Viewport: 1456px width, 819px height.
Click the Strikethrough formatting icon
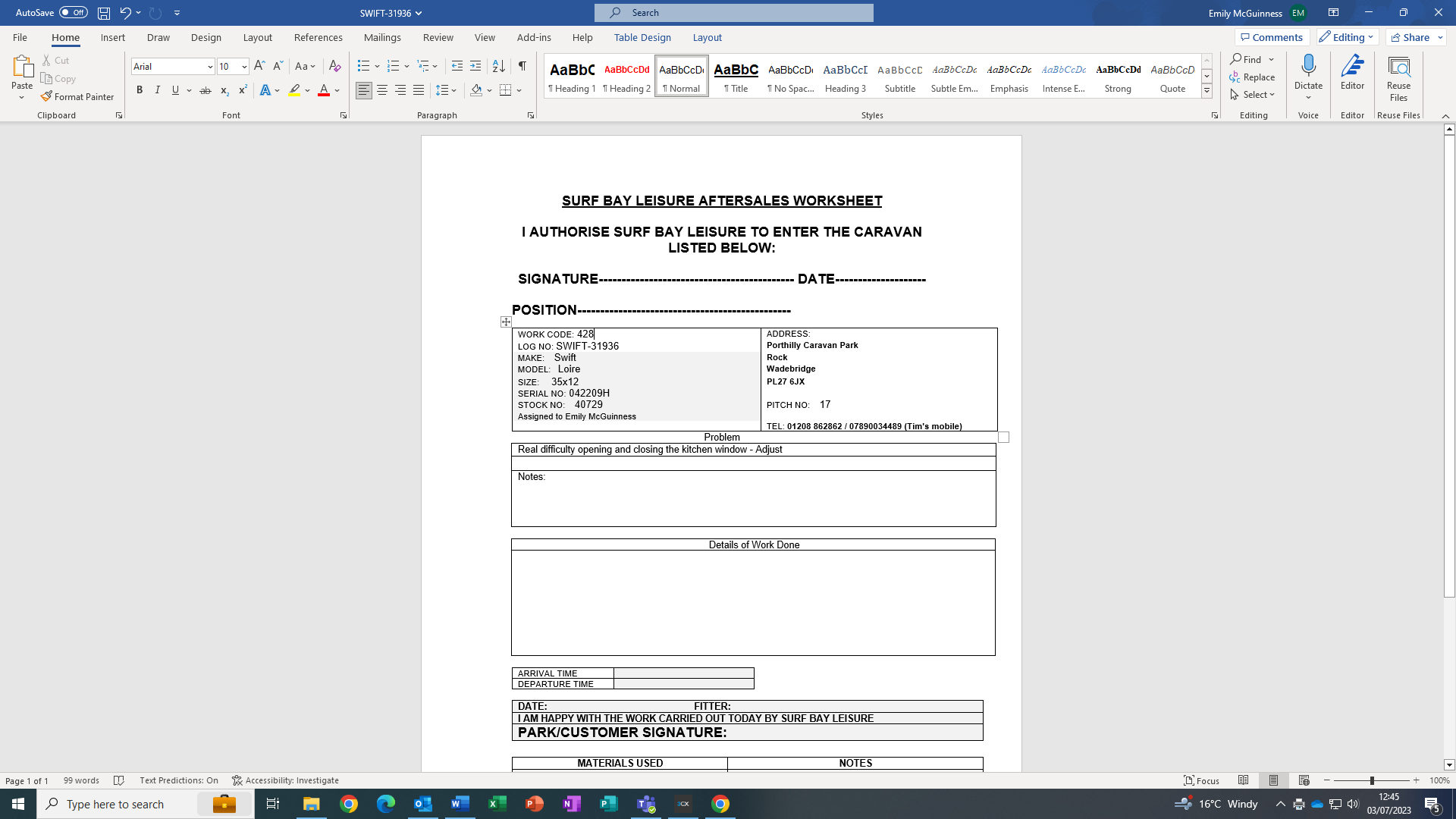205,90
